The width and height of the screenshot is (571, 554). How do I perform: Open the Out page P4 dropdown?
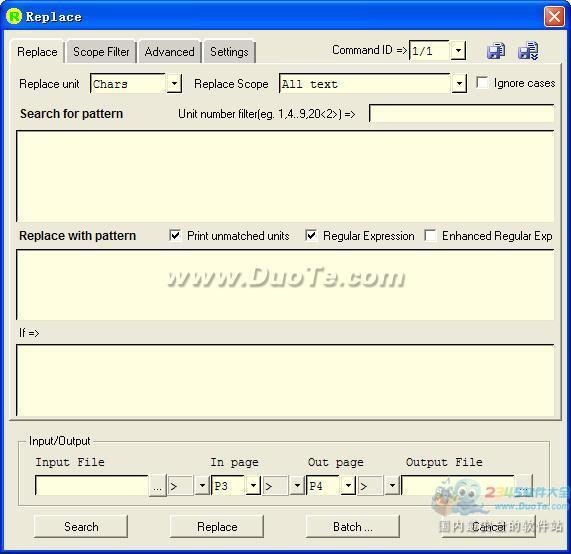348,486
